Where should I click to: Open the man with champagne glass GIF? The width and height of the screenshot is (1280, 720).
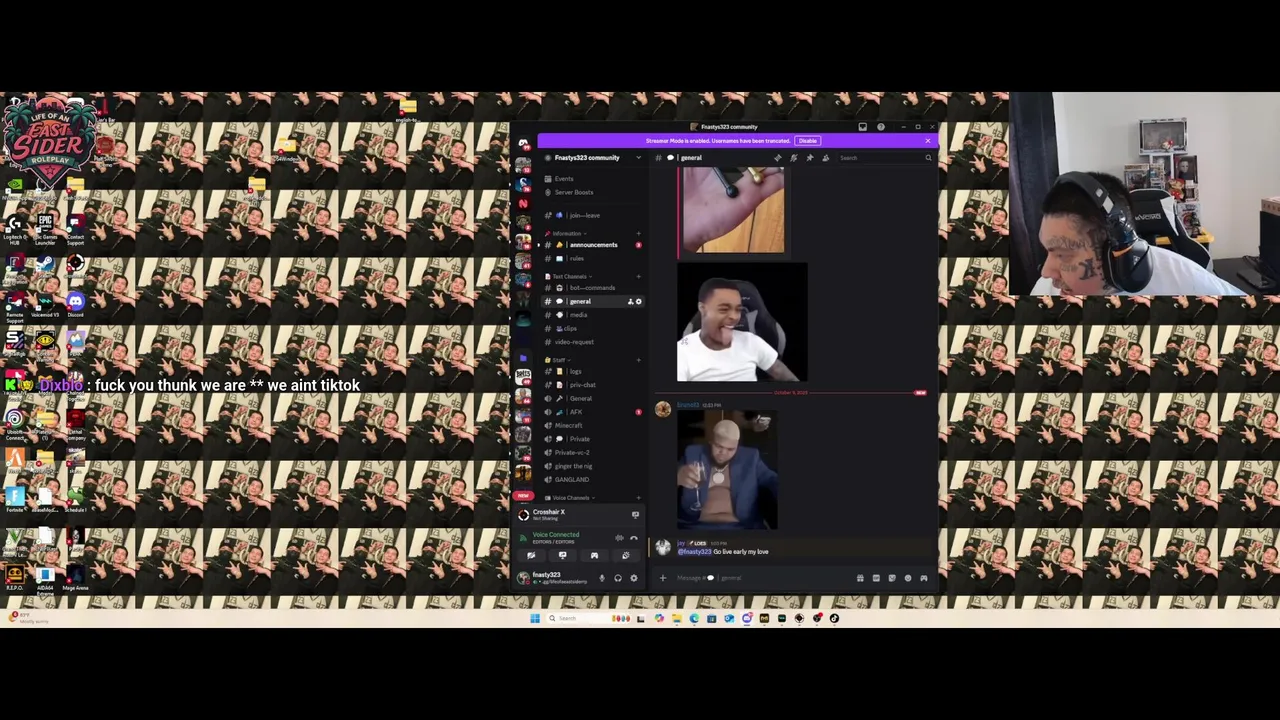(x=727, y=470)
